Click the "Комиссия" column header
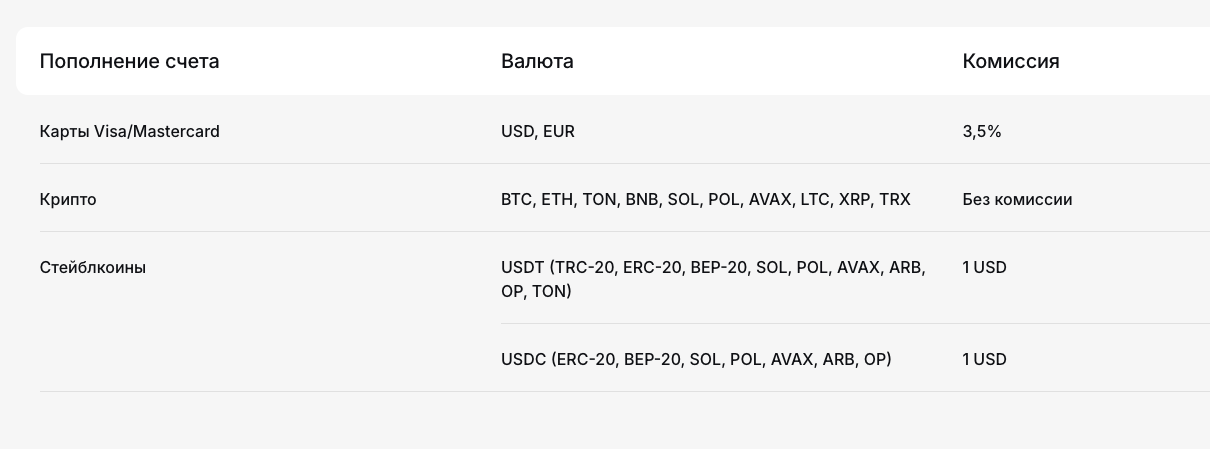The height and width of the screenshot is (449, 1210). pyautogui.click(x=1010, y=61)
